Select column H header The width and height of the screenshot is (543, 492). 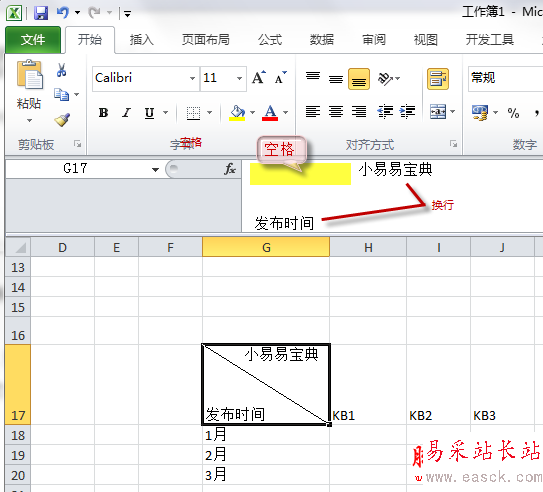coord(368,247)
